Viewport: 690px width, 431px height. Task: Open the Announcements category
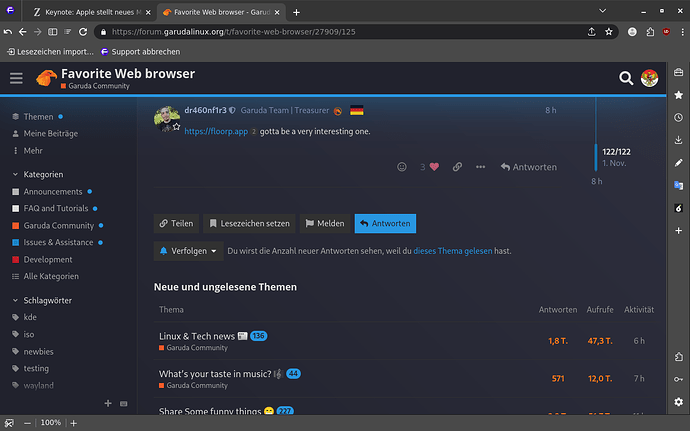53,192
